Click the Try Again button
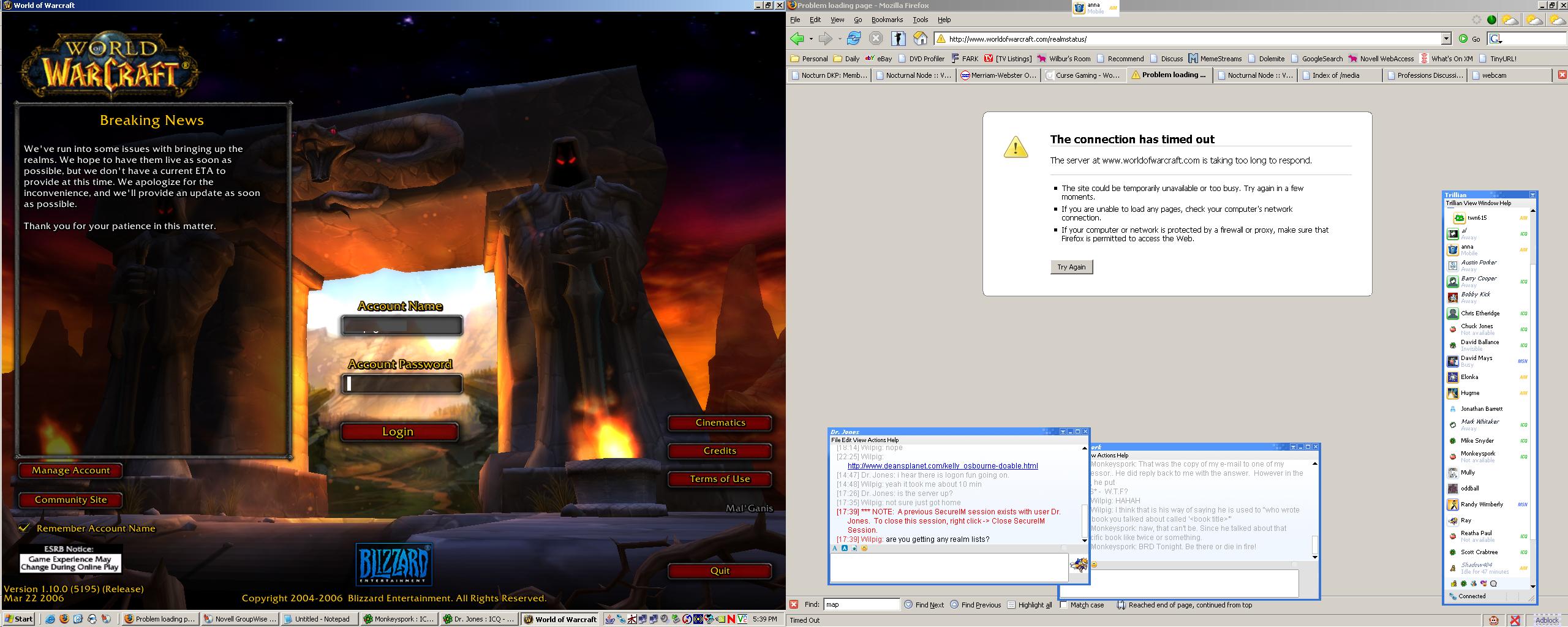This screenshot has height=627, width=1568. (x=1071, y=267)
